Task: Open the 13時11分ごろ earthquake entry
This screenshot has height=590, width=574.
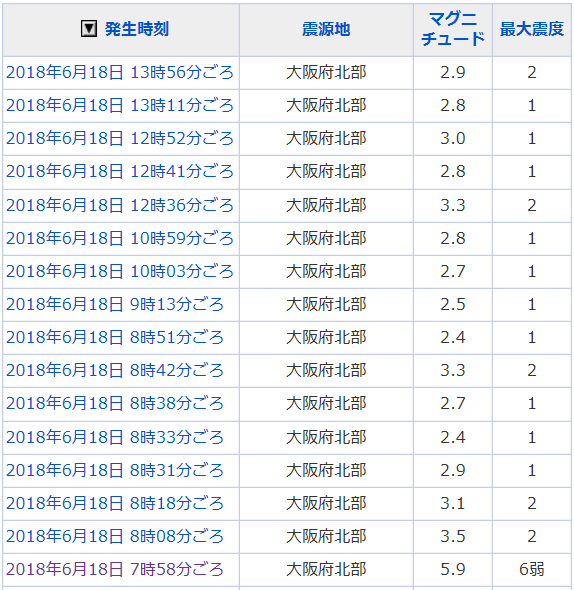Action: coord(120,105)
